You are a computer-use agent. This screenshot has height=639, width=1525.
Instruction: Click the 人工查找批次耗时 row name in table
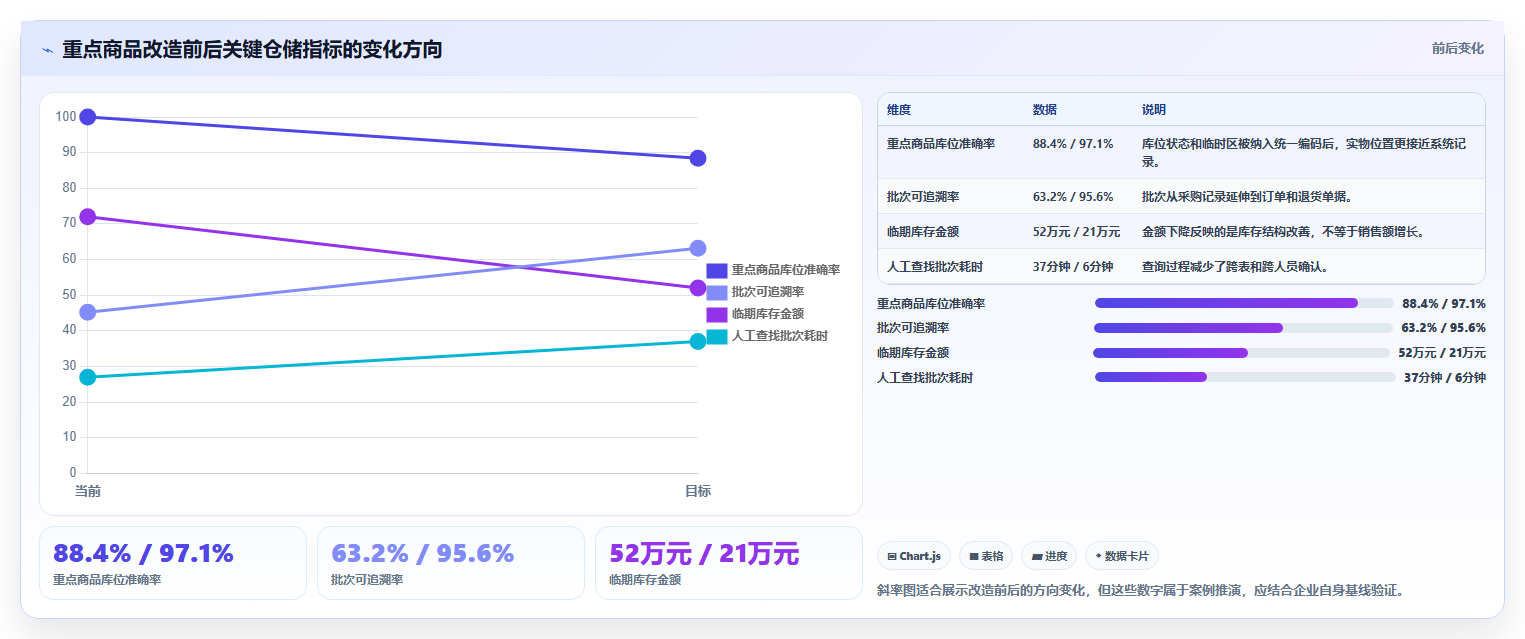(x=935, y=266)
